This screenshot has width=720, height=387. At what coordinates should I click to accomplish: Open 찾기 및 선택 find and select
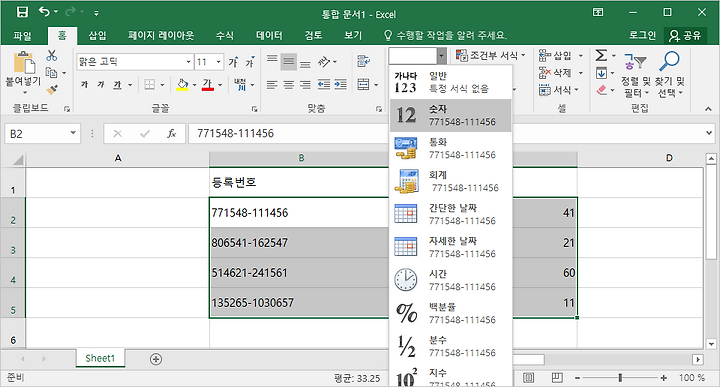point(669,73)
